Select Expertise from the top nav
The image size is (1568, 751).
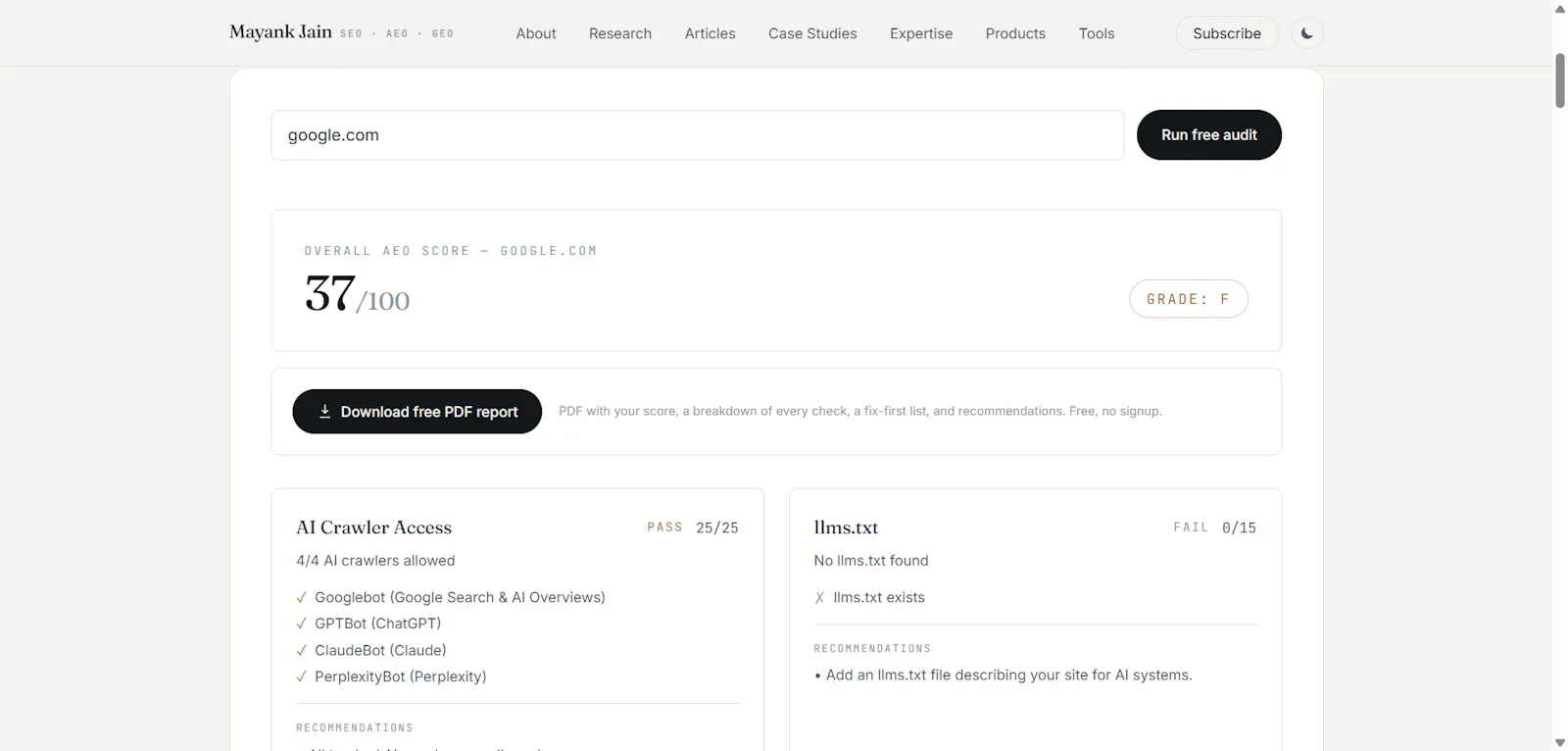coord(921,33)
